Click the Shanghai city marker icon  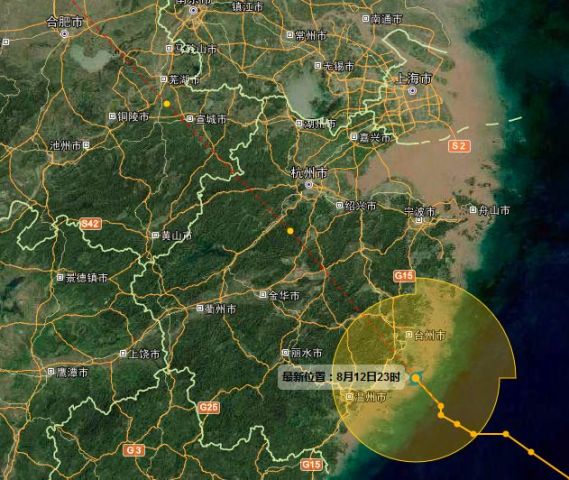click(412, 91)
